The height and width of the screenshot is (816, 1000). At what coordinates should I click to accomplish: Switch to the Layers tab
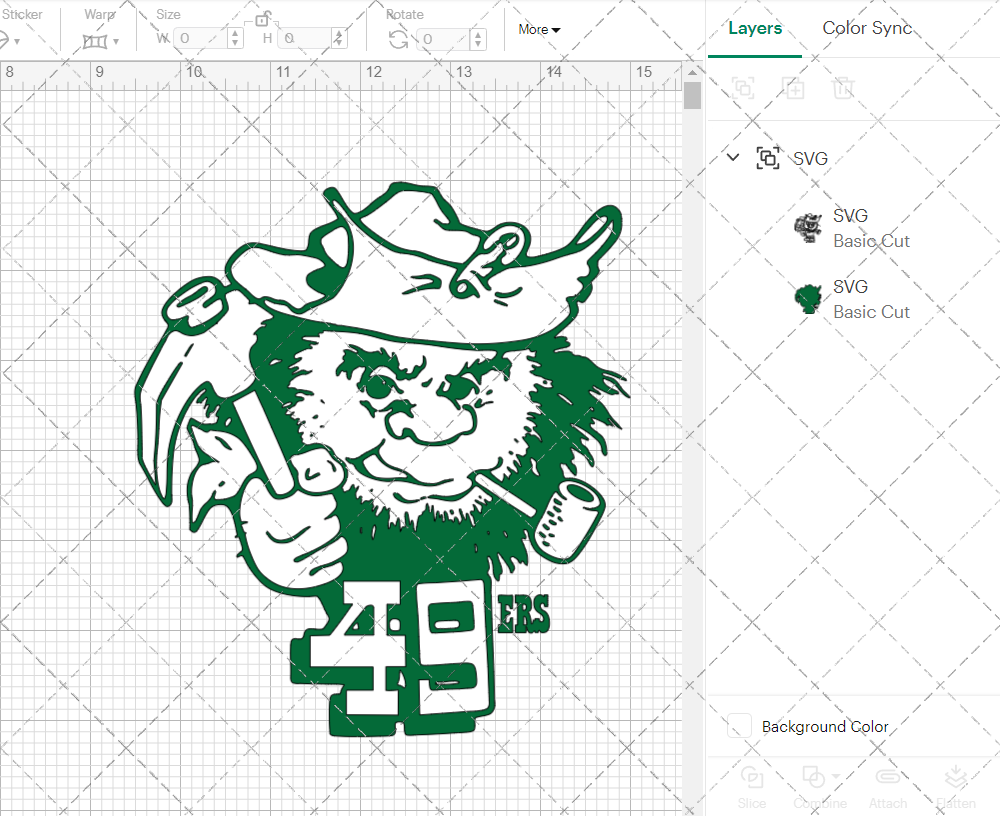point(755,28)
